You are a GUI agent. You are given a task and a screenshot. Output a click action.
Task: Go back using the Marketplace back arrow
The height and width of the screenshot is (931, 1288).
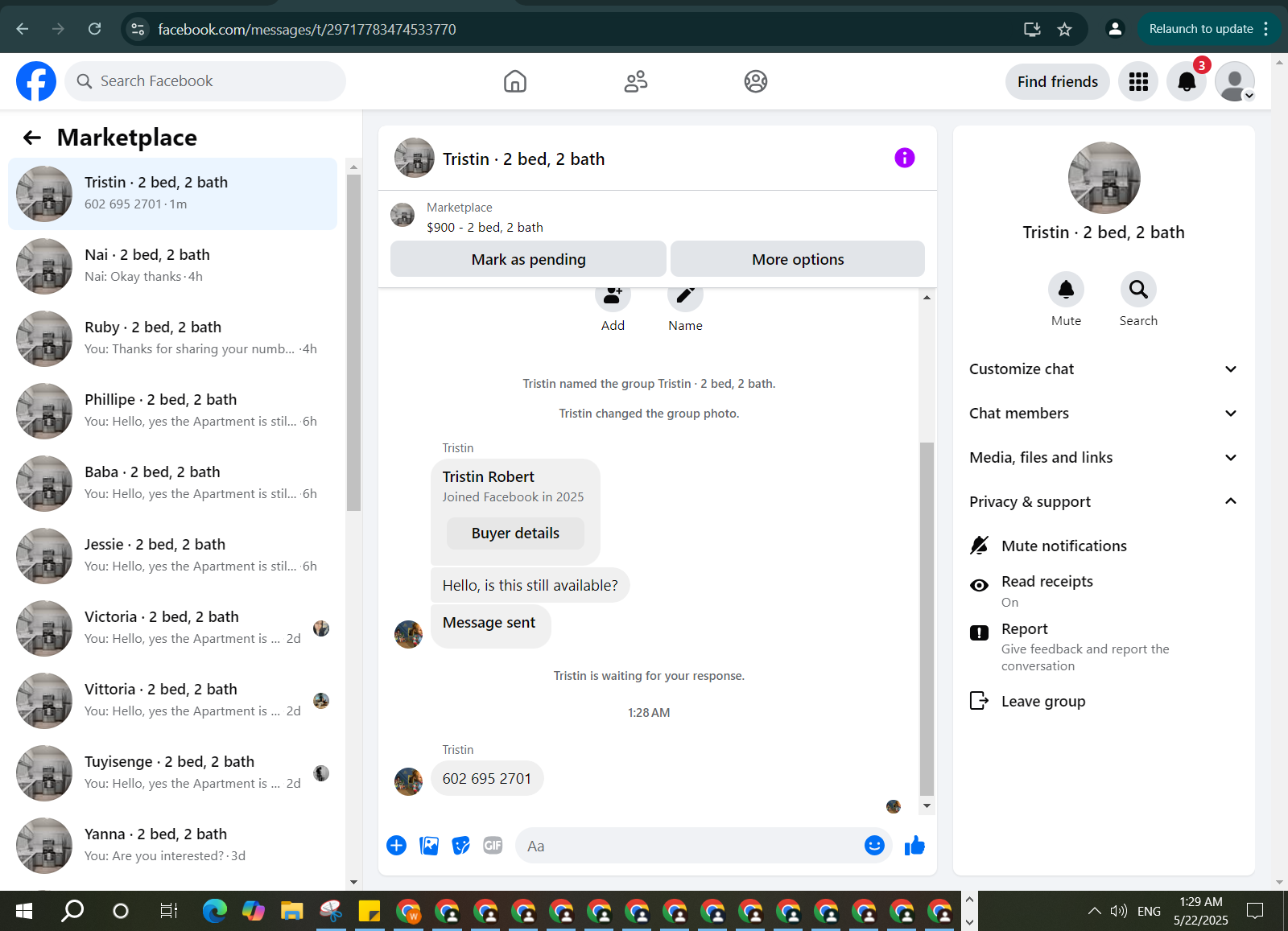(x=32, y=138)
